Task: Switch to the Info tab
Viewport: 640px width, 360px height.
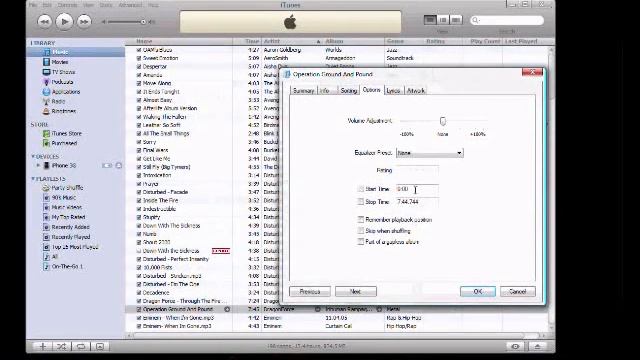Action: click(324, 91)
